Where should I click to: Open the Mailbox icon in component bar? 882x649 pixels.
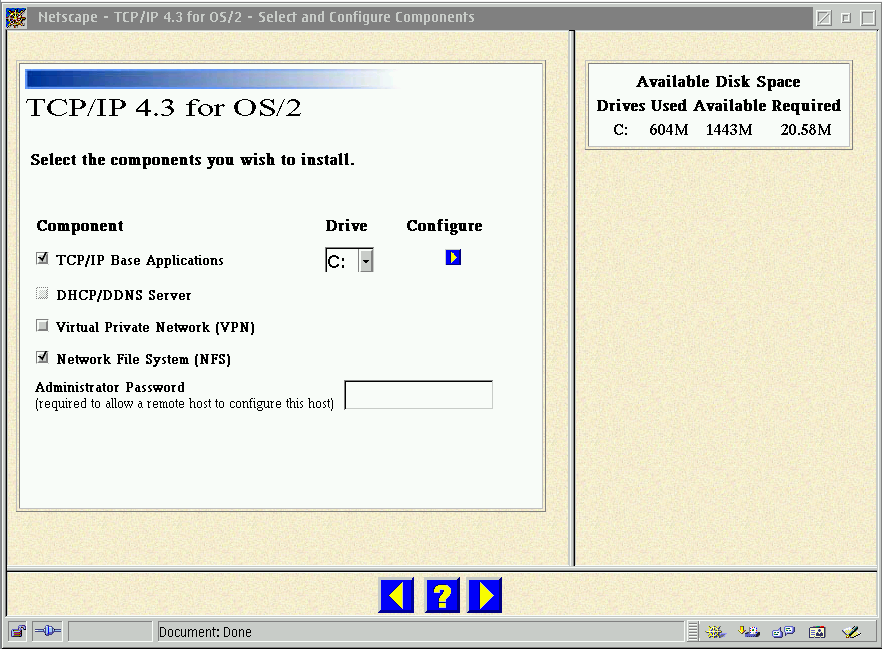pos(748,631)
